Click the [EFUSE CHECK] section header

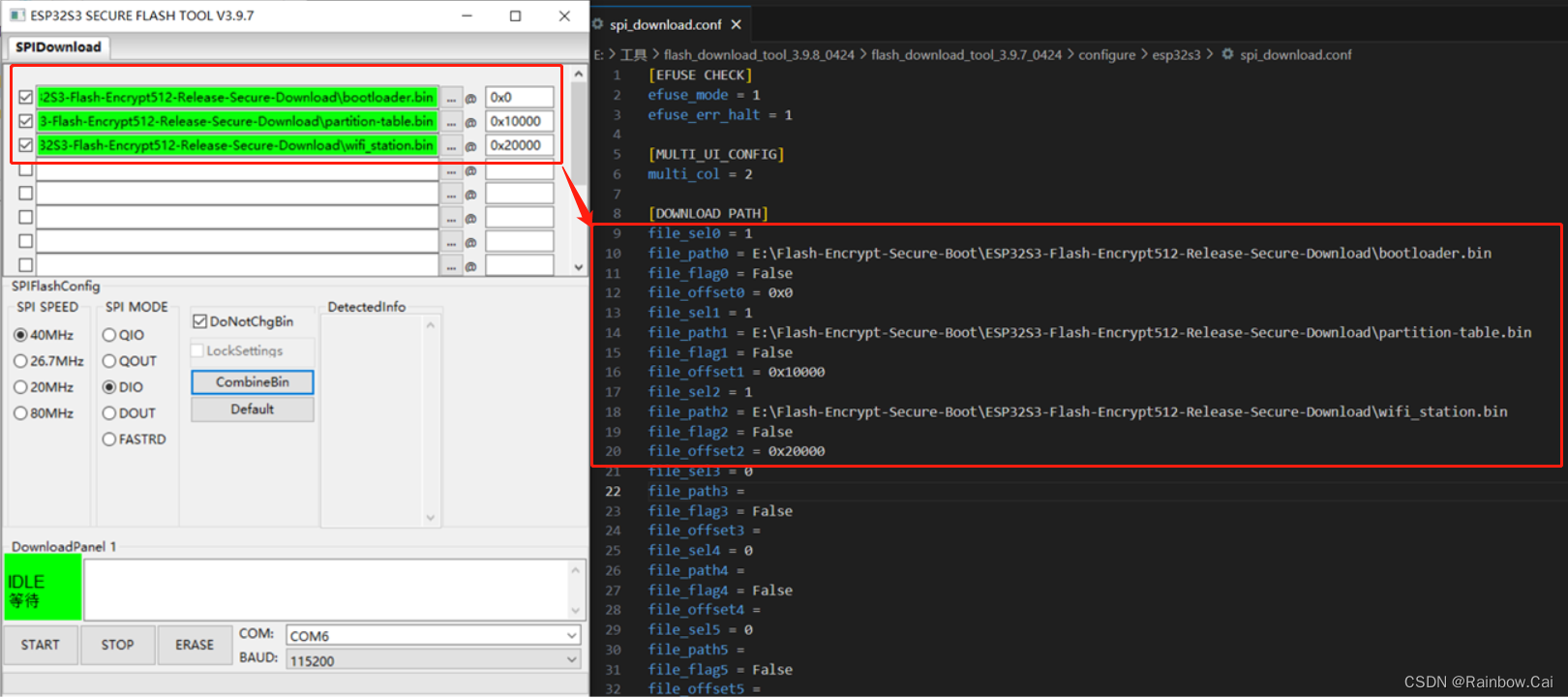(700, 76)
